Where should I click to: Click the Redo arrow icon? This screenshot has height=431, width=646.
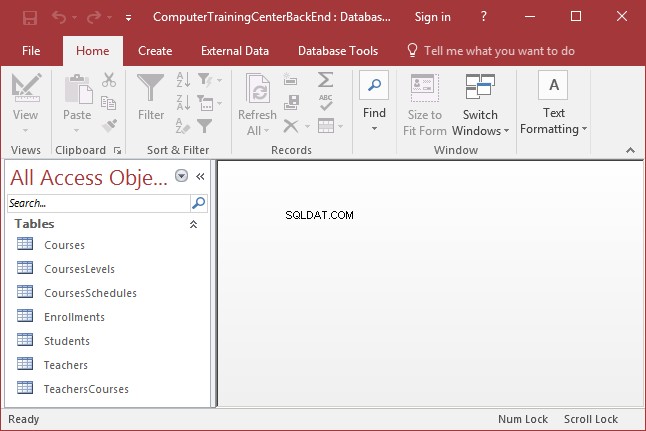pyautogui.click(x=94, y=17)
